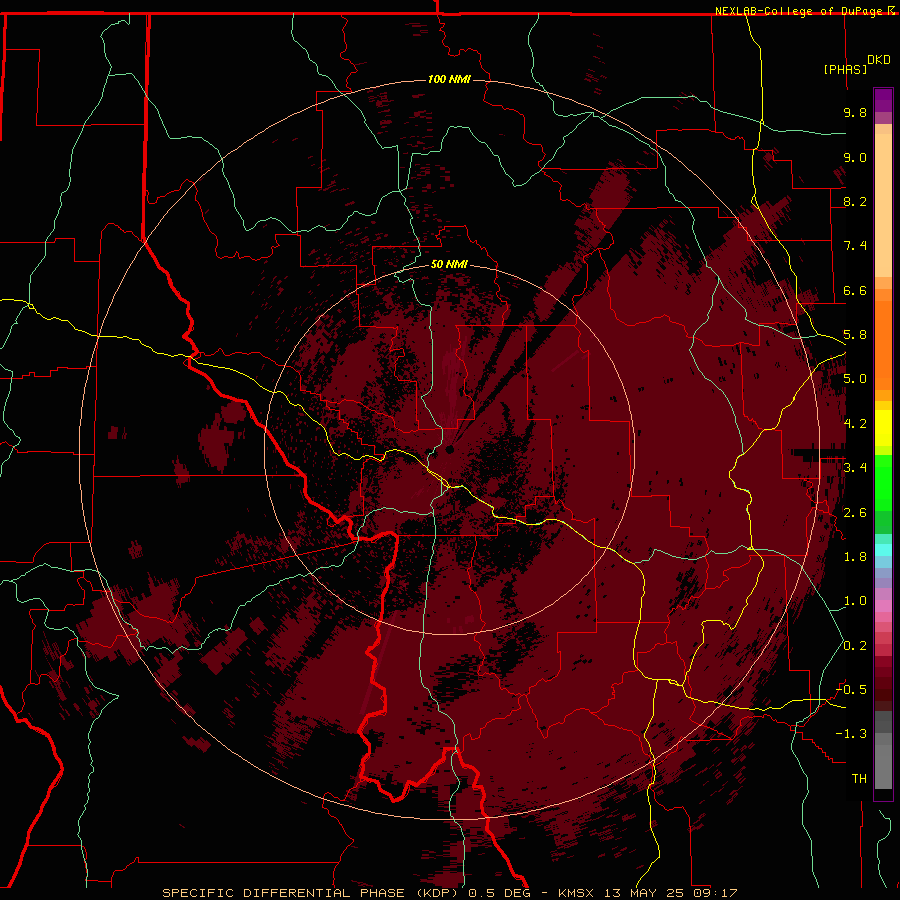The height and width of the screenshot is (900, 900).
Task: Click the "0.5 DEG" elevation text
Action: pos(499,893)
